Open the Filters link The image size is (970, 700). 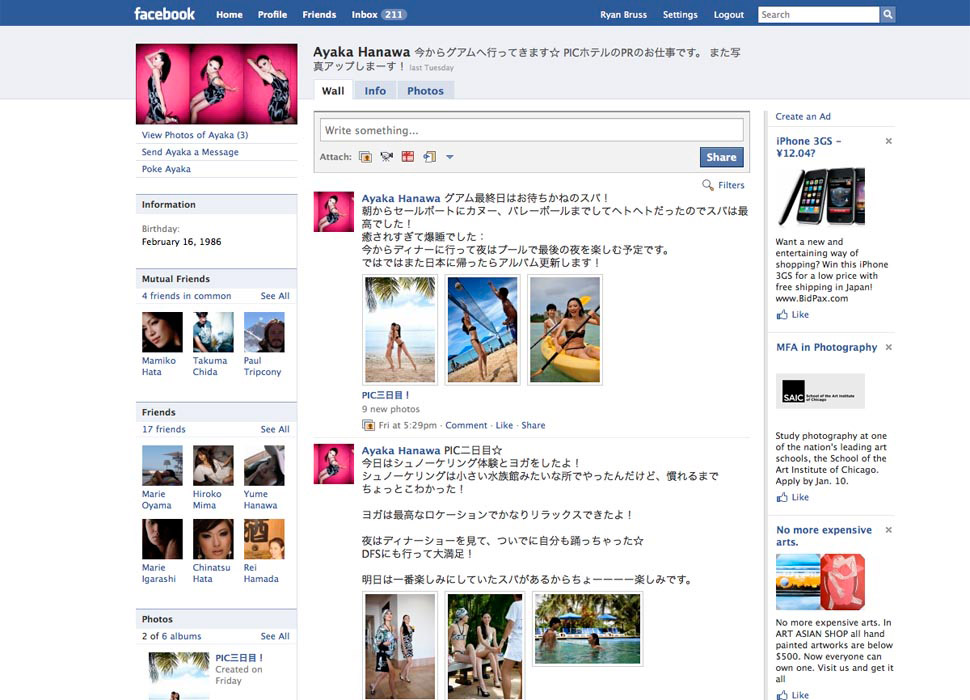click(731, 185)
